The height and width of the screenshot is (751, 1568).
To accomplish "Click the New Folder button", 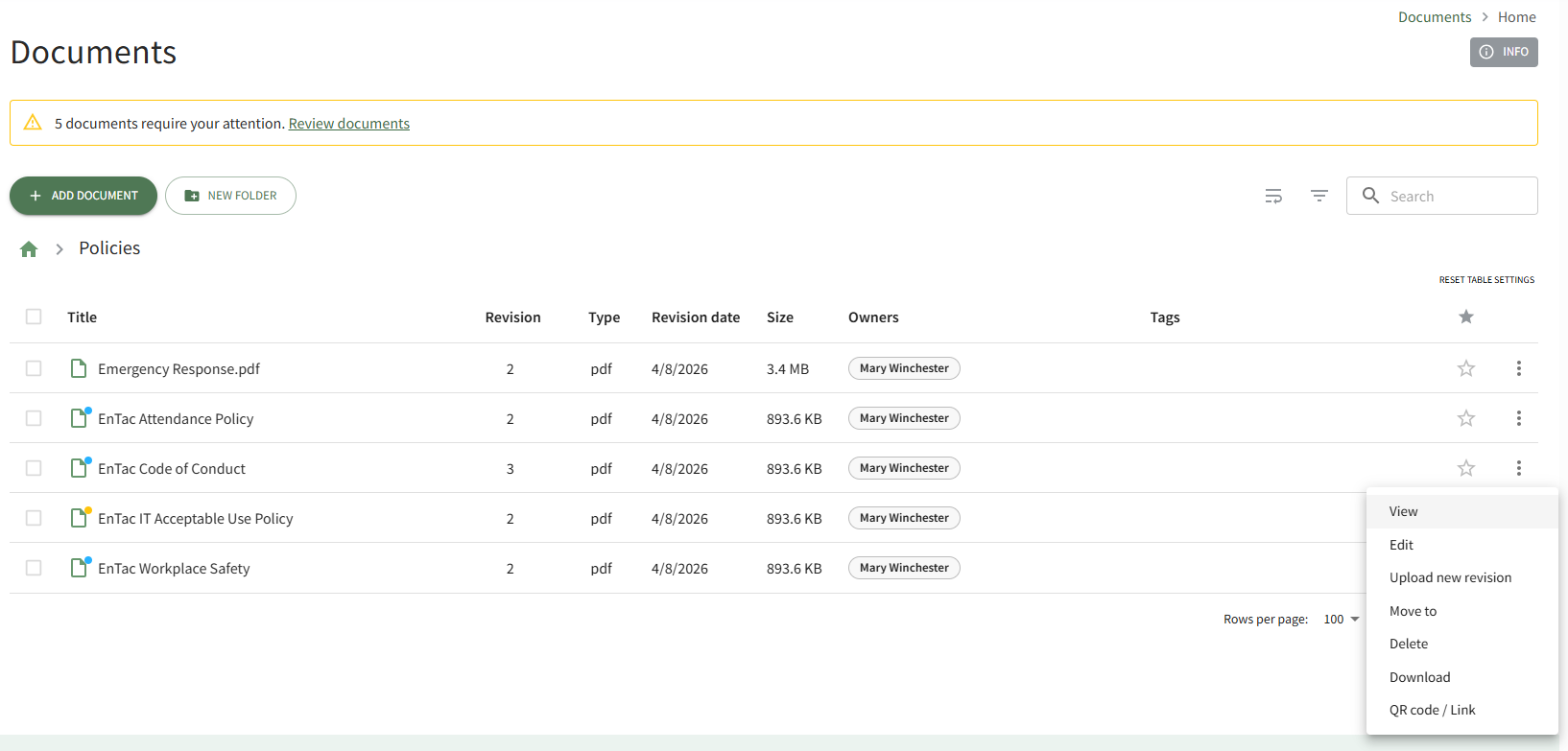I will coord(230,196).
